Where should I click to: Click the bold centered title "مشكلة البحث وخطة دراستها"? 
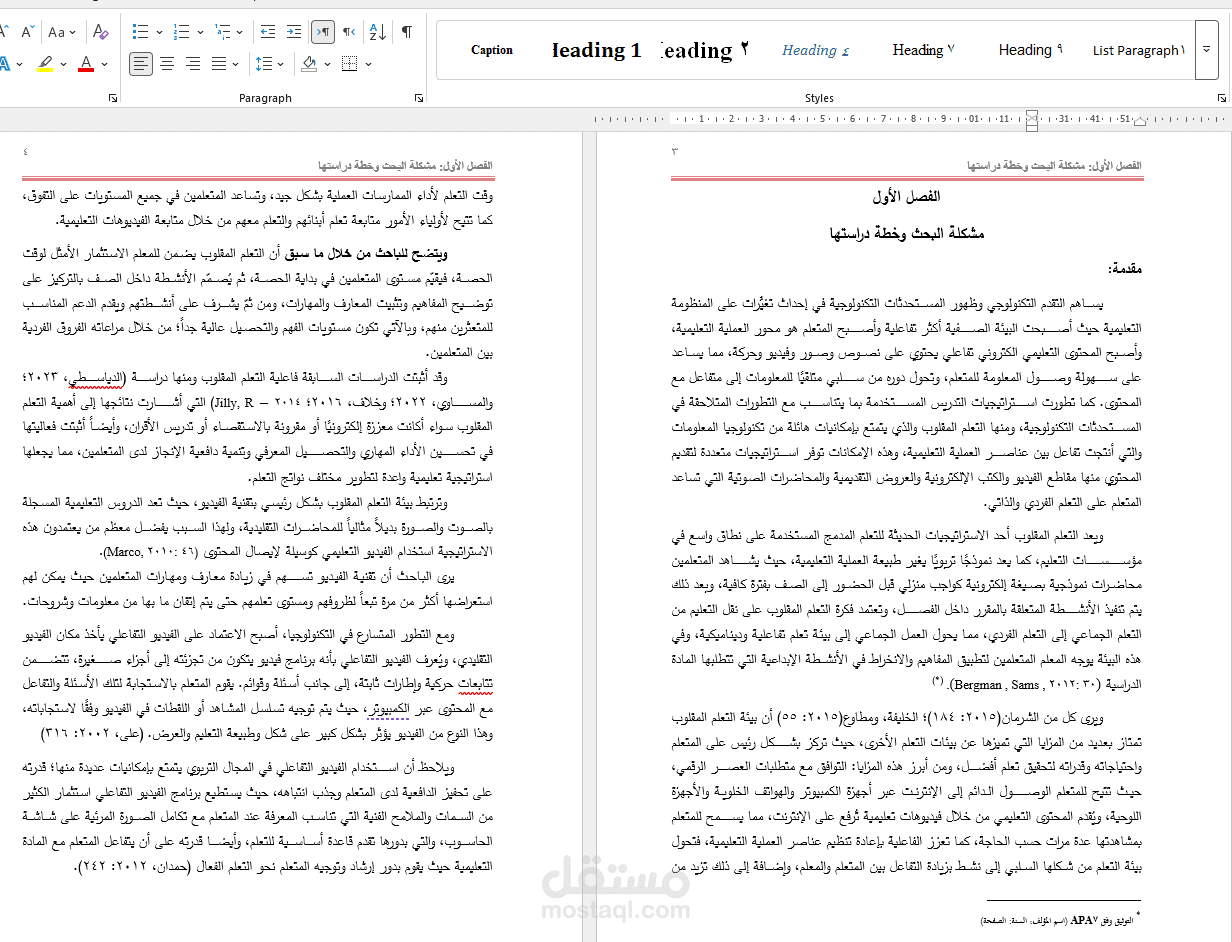click(x=906, y=233)
